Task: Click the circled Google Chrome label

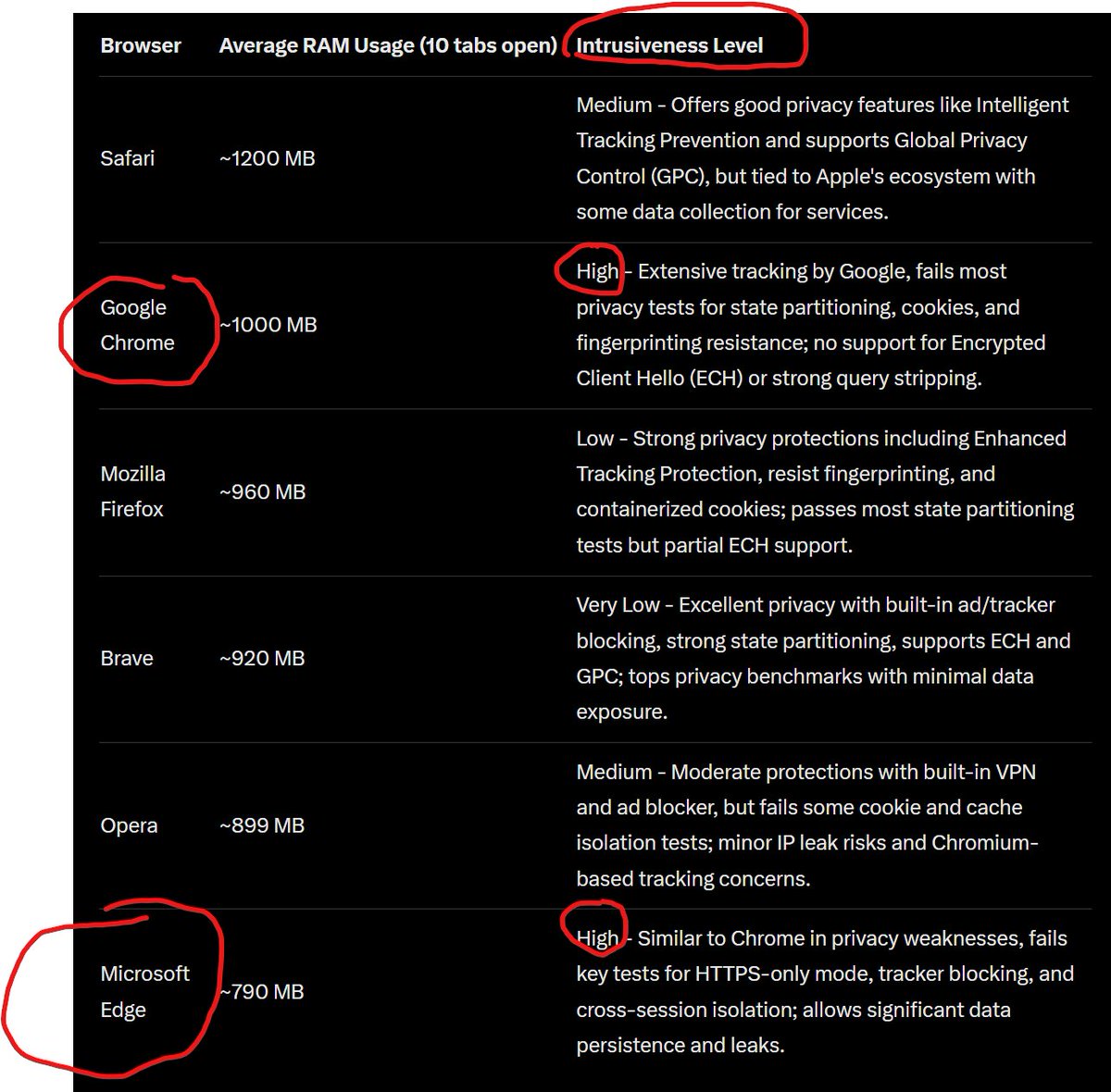Action: (x=138, y=325)
